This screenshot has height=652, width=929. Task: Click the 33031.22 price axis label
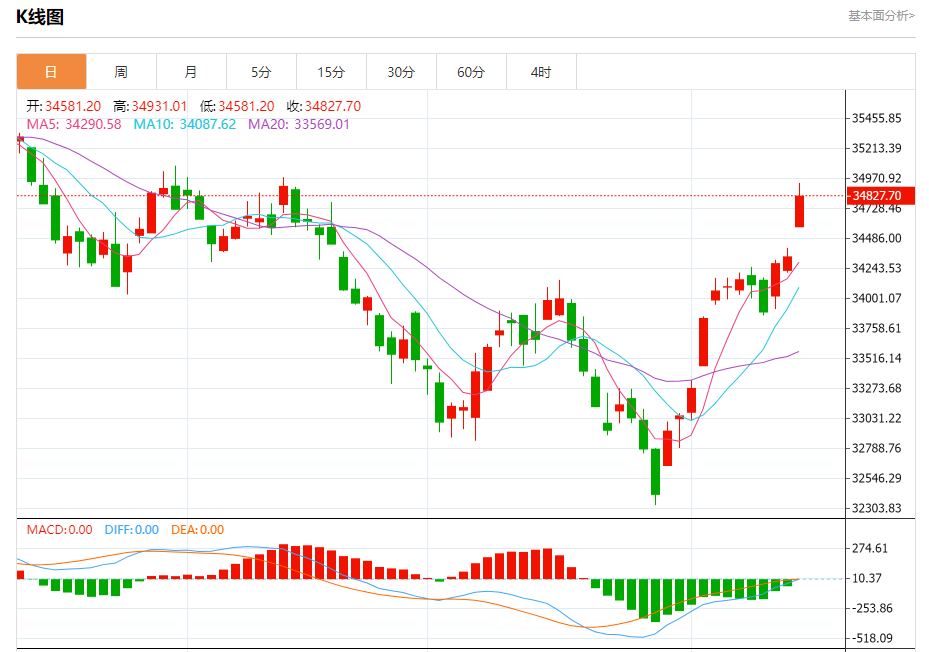click(876, 418)
